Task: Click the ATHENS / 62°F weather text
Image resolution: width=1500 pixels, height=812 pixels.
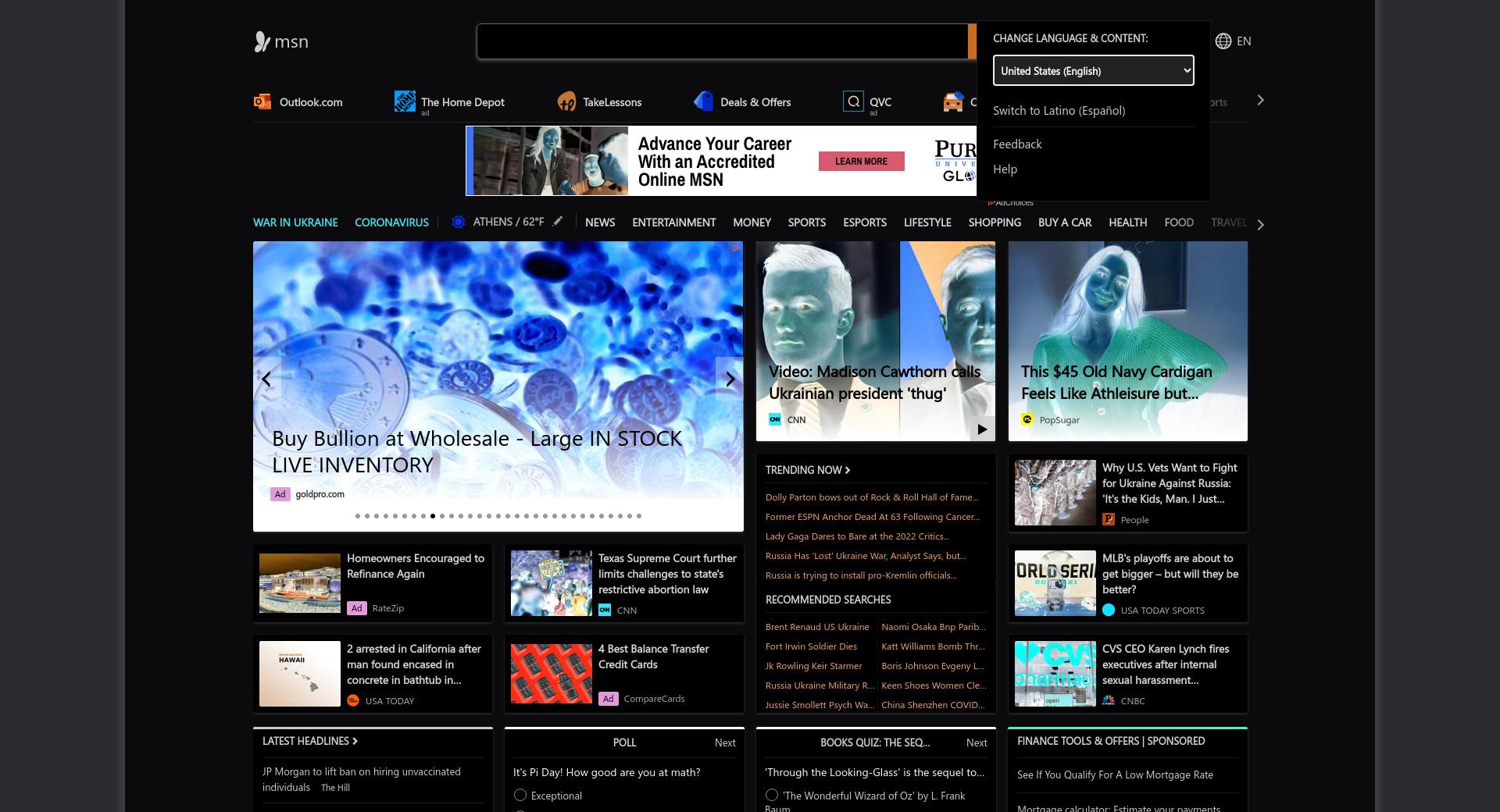Action: coord(509,222)
